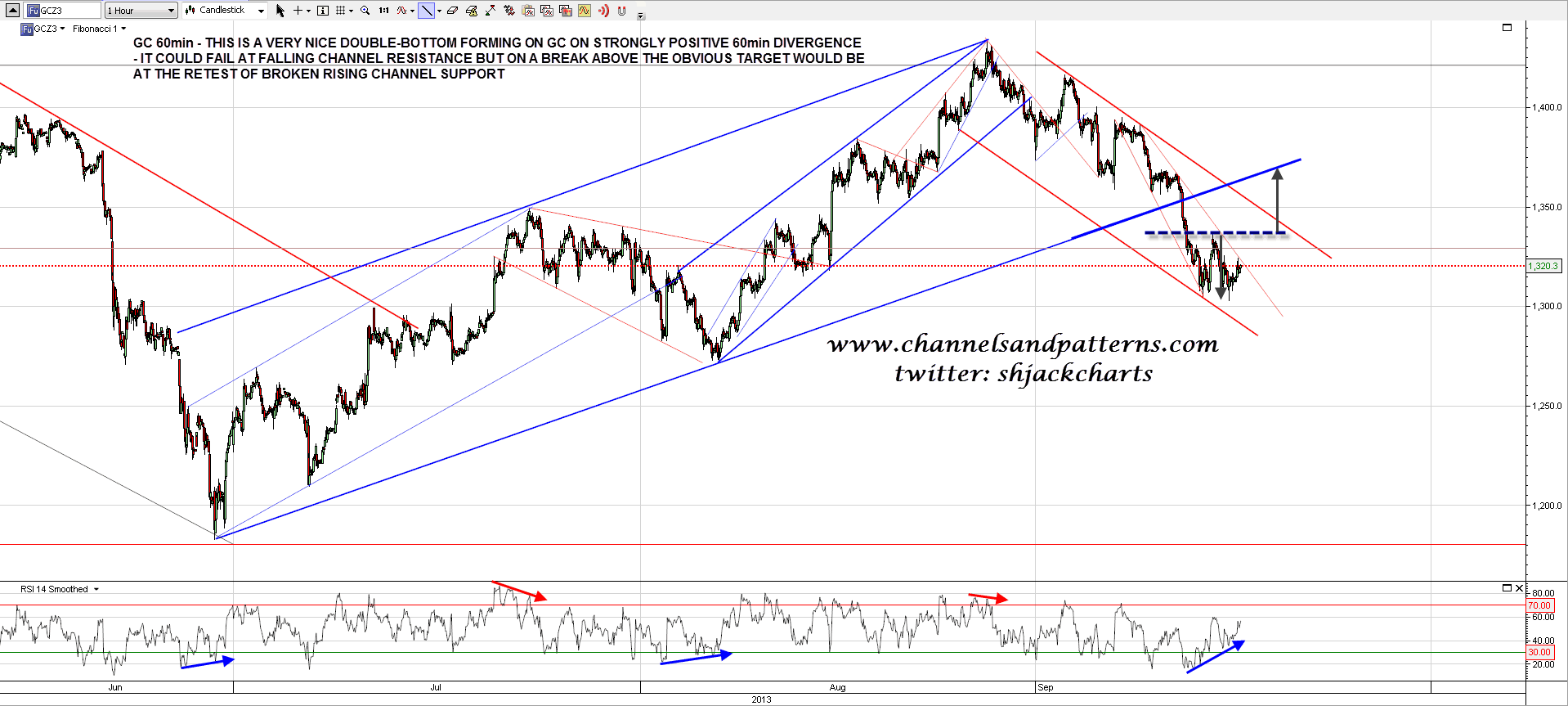Expand the RSI 14 Smoothed menu
Viewport: 1568px width, 706px height.
coord(96,589)
